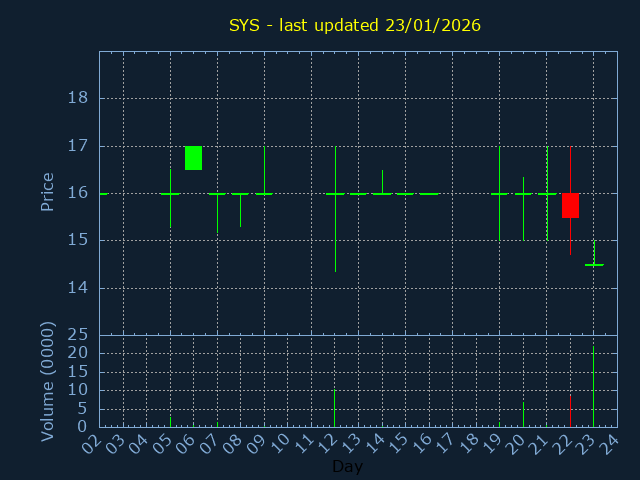Click the red volume bar on day 22

pos(570,410)
